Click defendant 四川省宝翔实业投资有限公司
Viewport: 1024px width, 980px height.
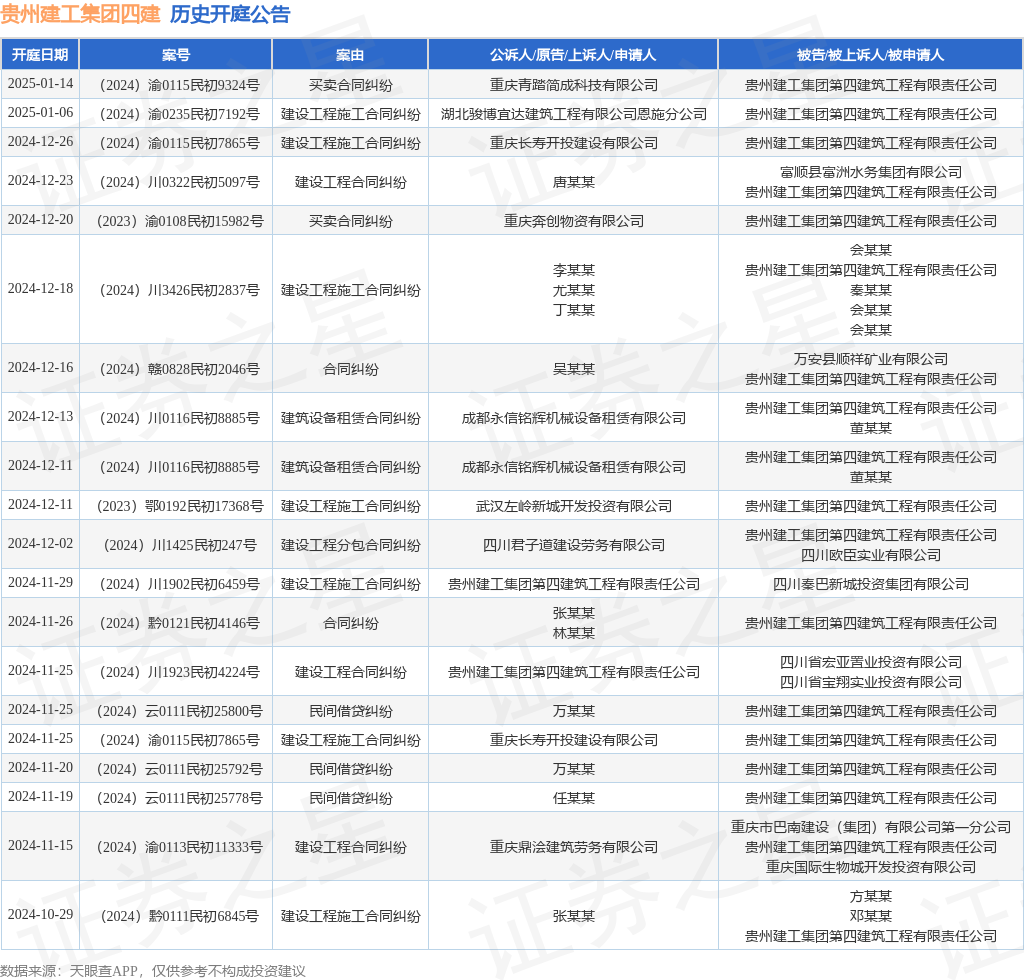point(871,682)
